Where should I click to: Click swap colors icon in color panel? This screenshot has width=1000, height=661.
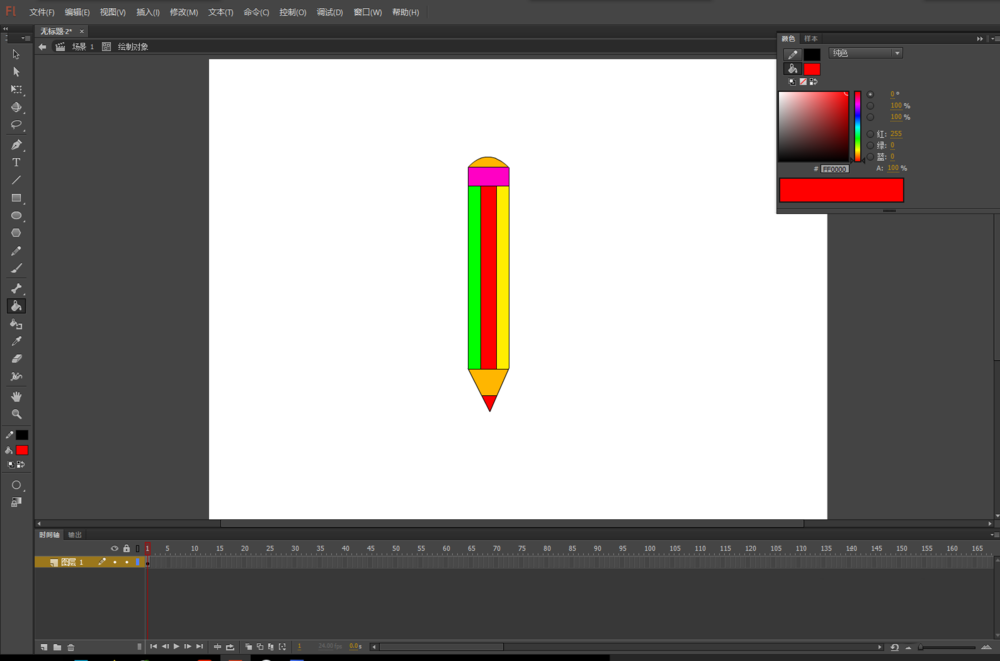(812, 82)
